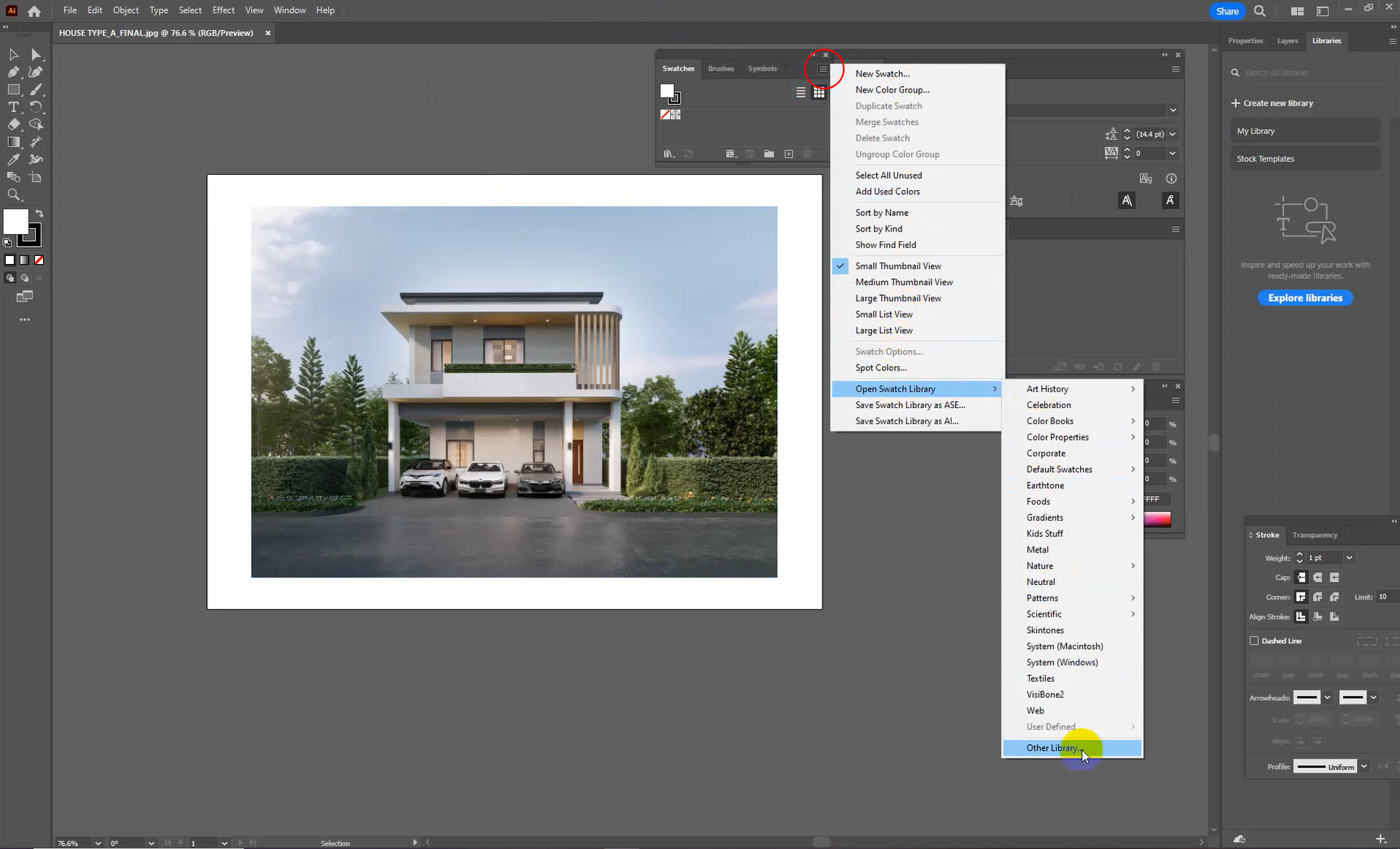The height and width of the screenshot is (849, 1400).
Task: Pick the Direct Selection tool
Action: [36, 54]
